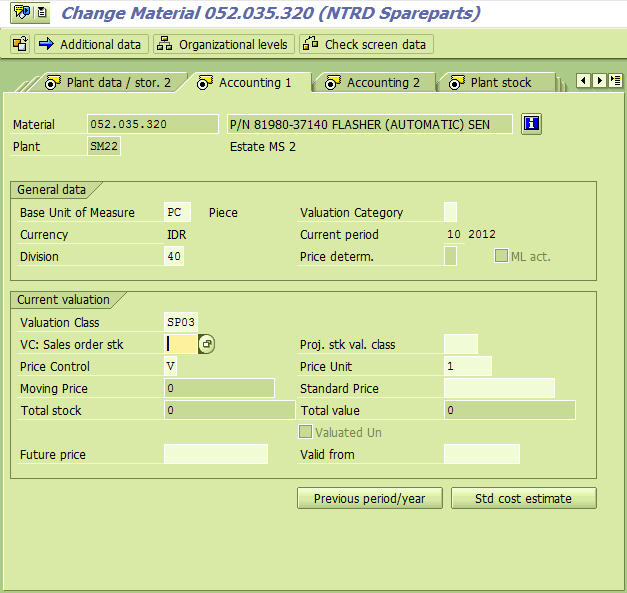
Task: Click the Future price field
Action: click(216, 454)
